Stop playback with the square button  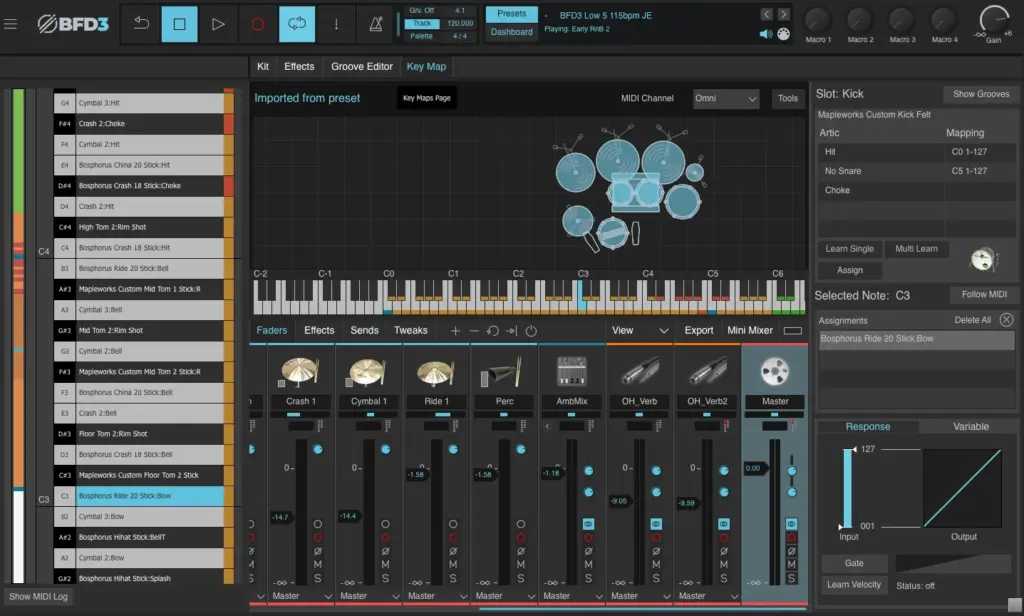(179, 24)
